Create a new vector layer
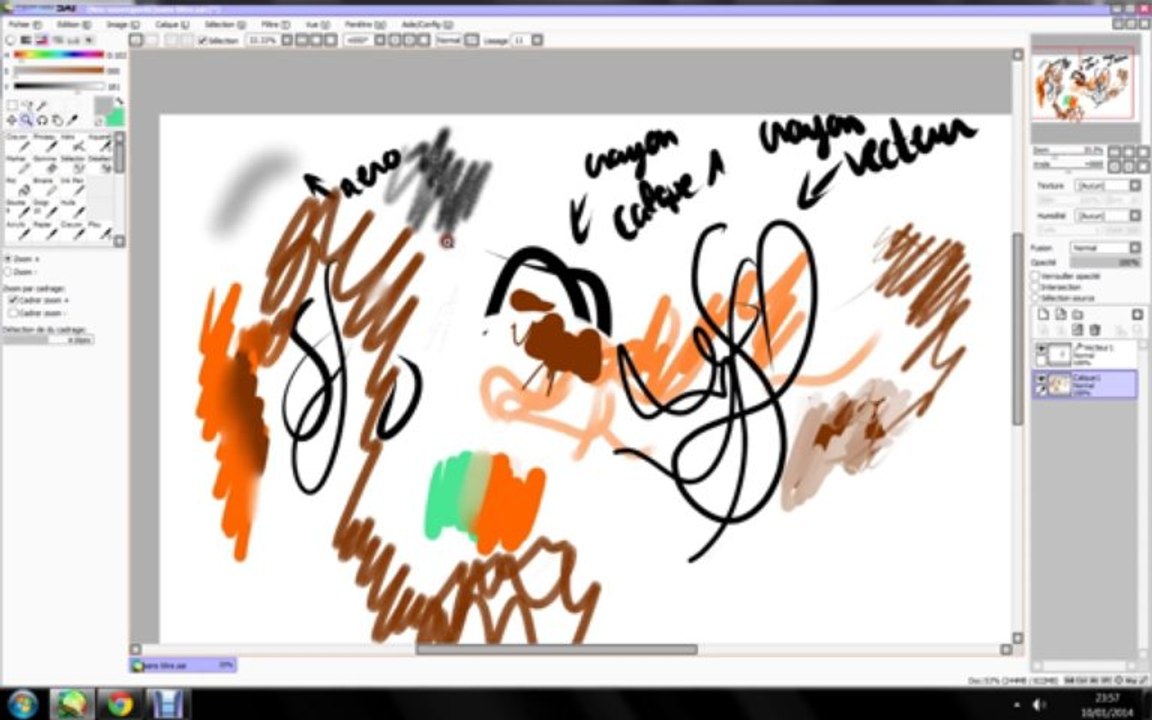This screenshot has height=720, width=1152. [x=1060, y=314]
